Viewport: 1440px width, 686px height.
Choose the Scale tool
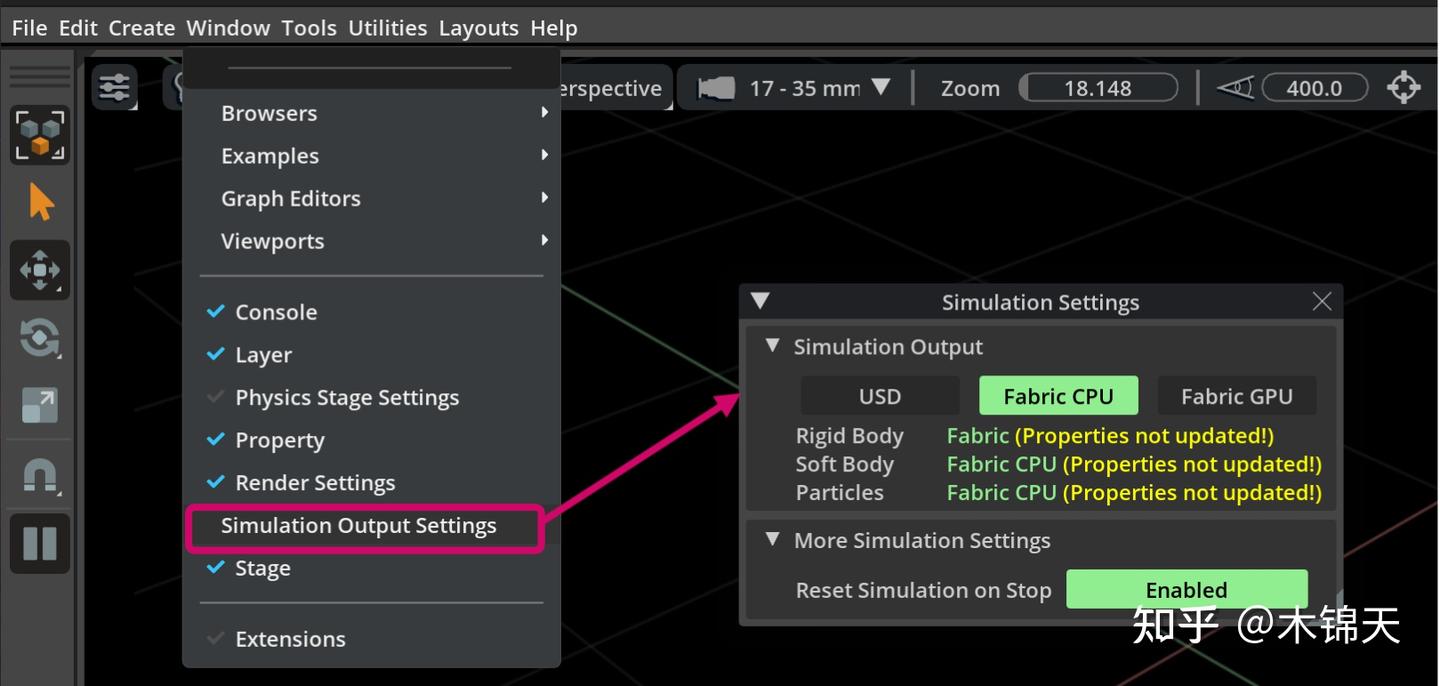tap(40, 405)
